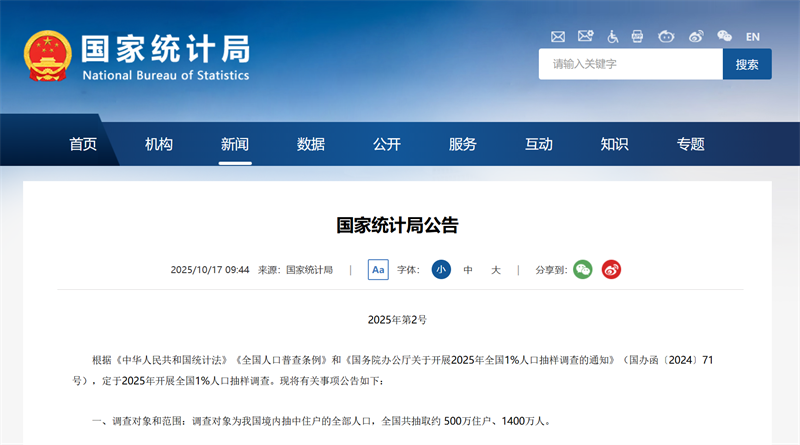Click the keyword search input field
Viewport: 800px width, 445px height.
click(x=630, y=64)
